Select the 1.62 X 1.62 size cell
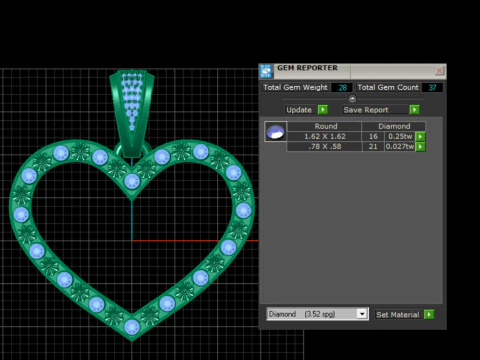This screenshot has height=360, width=480. 325,136
